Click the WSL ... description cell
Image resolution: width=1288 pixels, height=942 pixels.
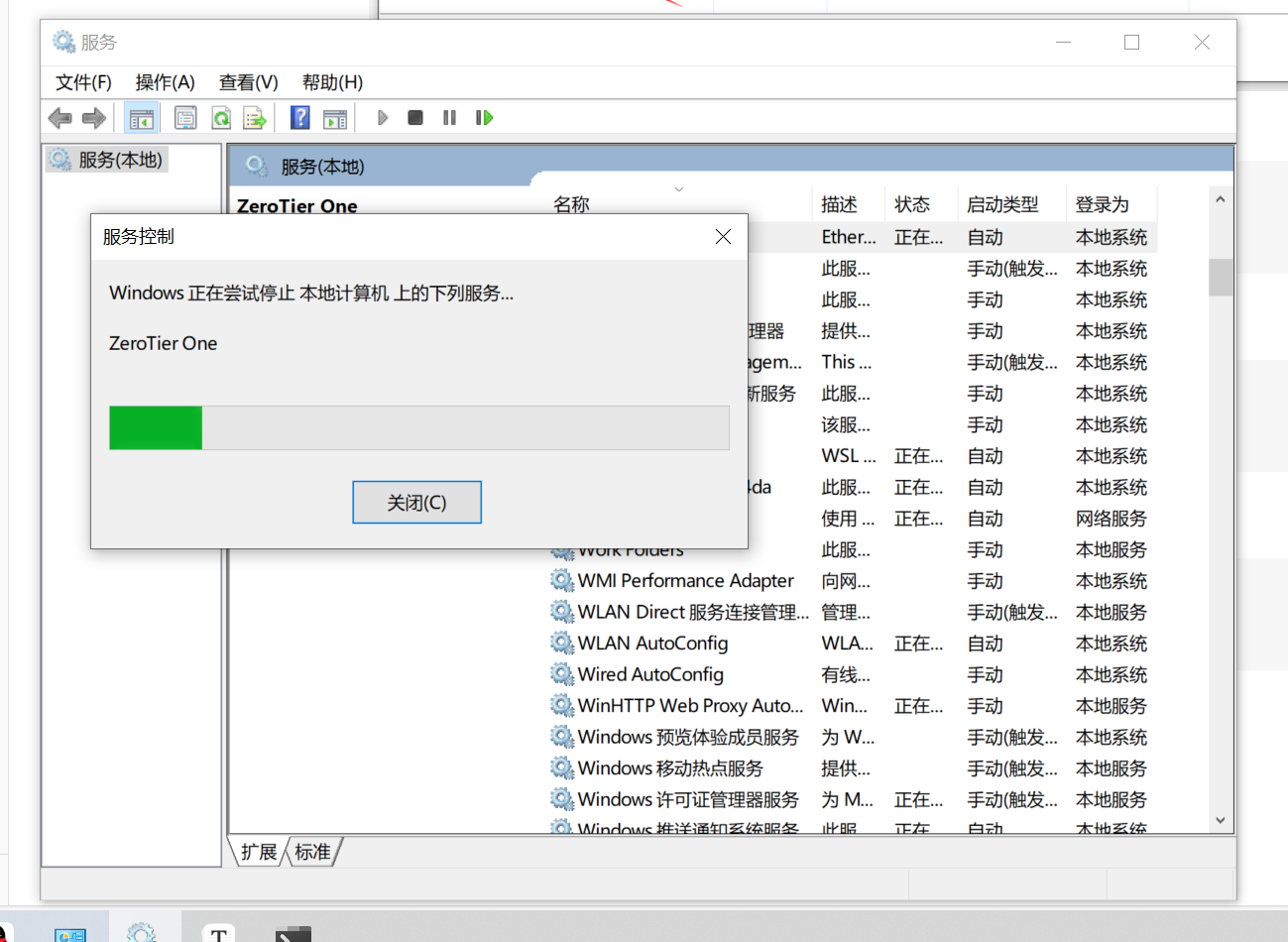(x=849, y=456)
